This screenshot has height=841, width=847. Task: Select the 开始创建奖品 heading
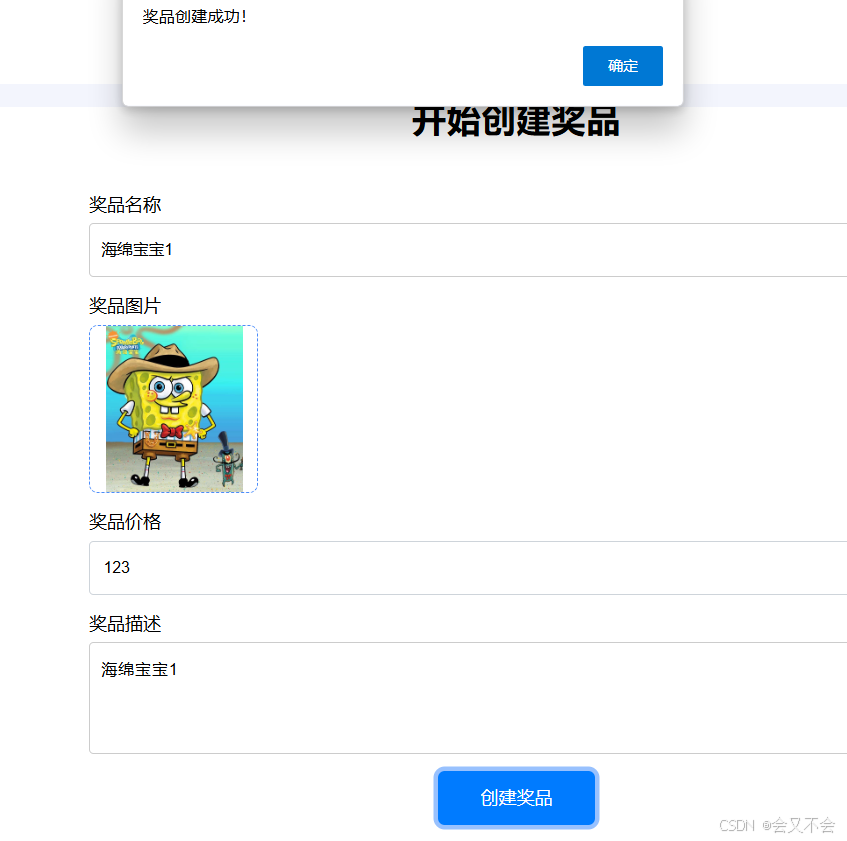coord(516,122)
